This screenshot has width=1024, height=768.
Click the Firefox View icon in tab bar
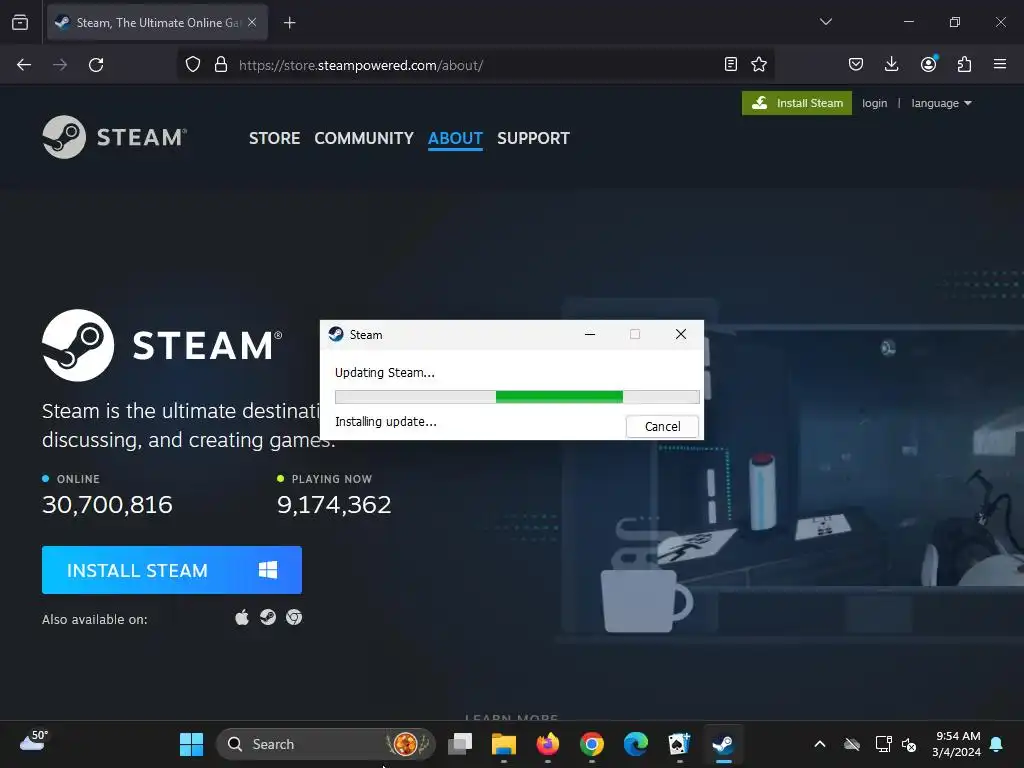coord(20,22)
